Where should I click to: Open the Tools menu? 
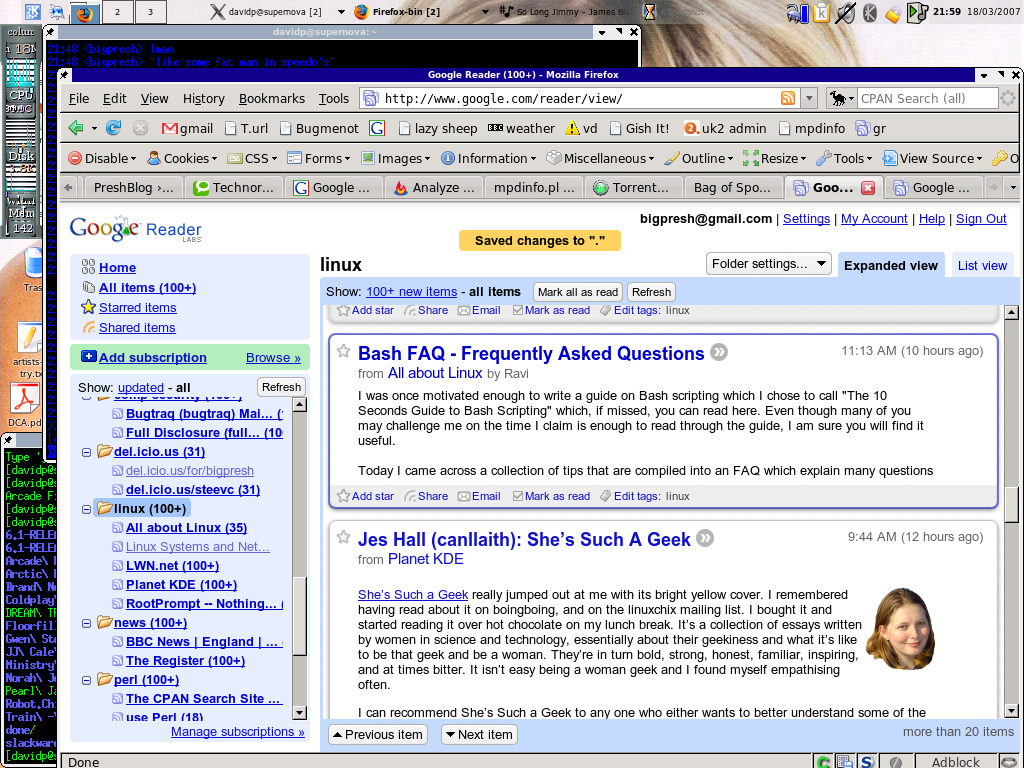tap(334, 99)
